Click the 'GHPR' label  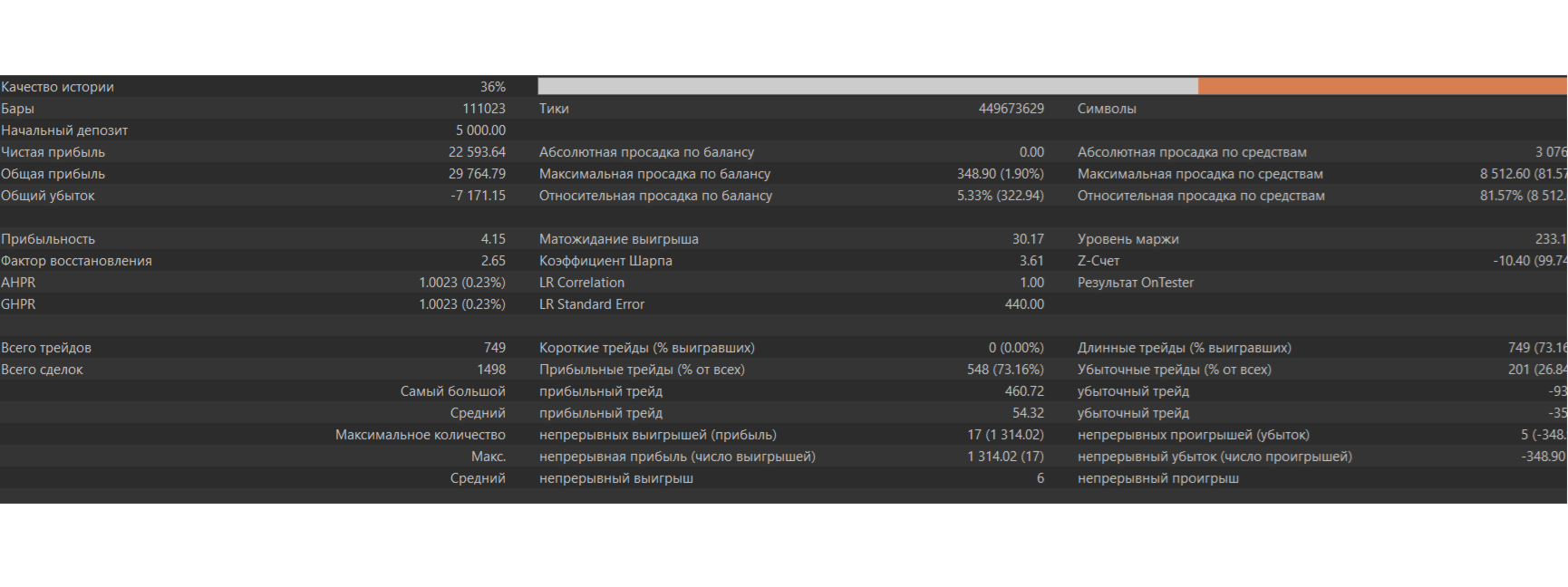click(18, 304)
